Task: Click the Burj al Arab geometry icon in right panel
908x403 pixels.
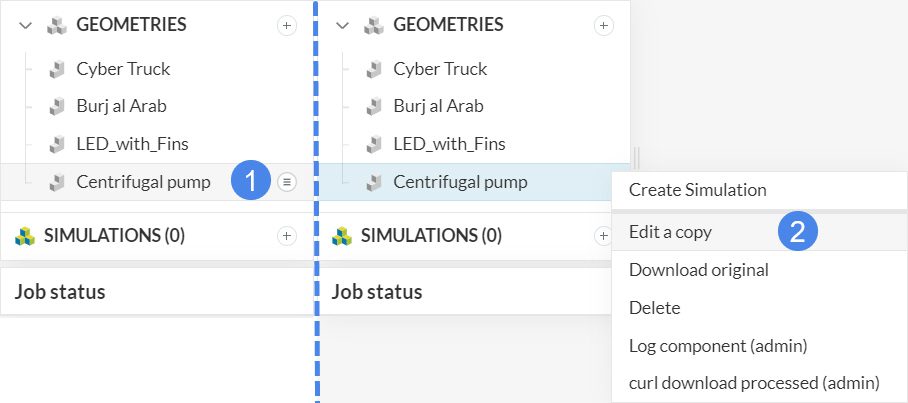Action: click(374, 106)
